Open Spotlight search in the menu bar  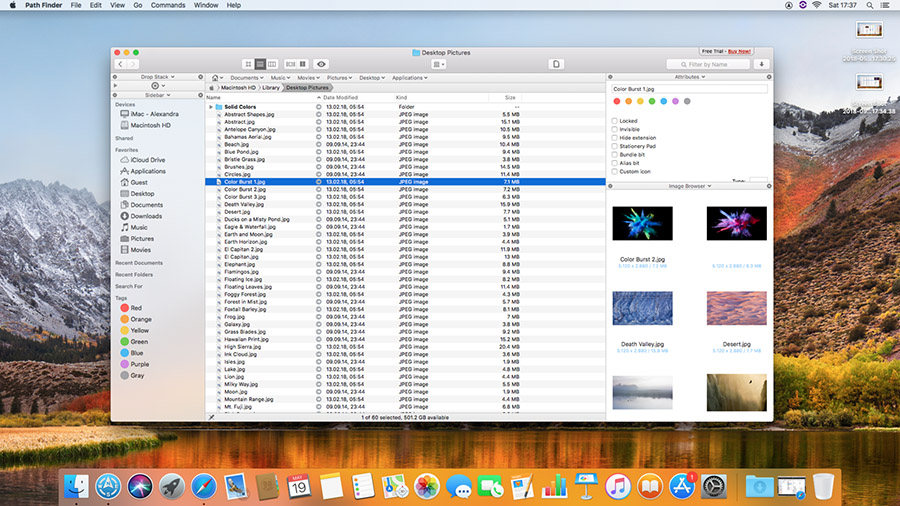870,5
